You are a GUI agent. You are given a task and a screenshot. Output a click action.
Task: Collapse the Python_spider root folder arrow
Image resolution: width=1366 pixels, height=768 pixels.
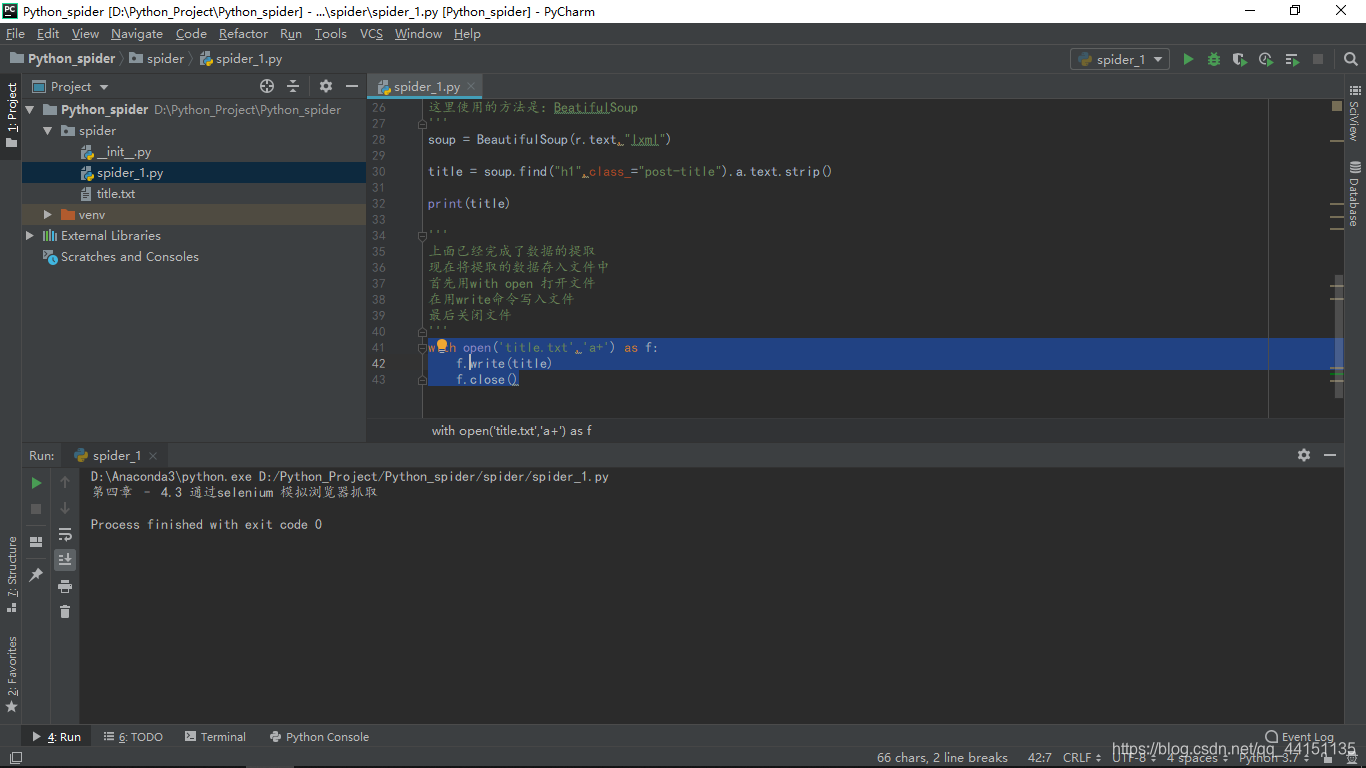[x=30, y=110]
